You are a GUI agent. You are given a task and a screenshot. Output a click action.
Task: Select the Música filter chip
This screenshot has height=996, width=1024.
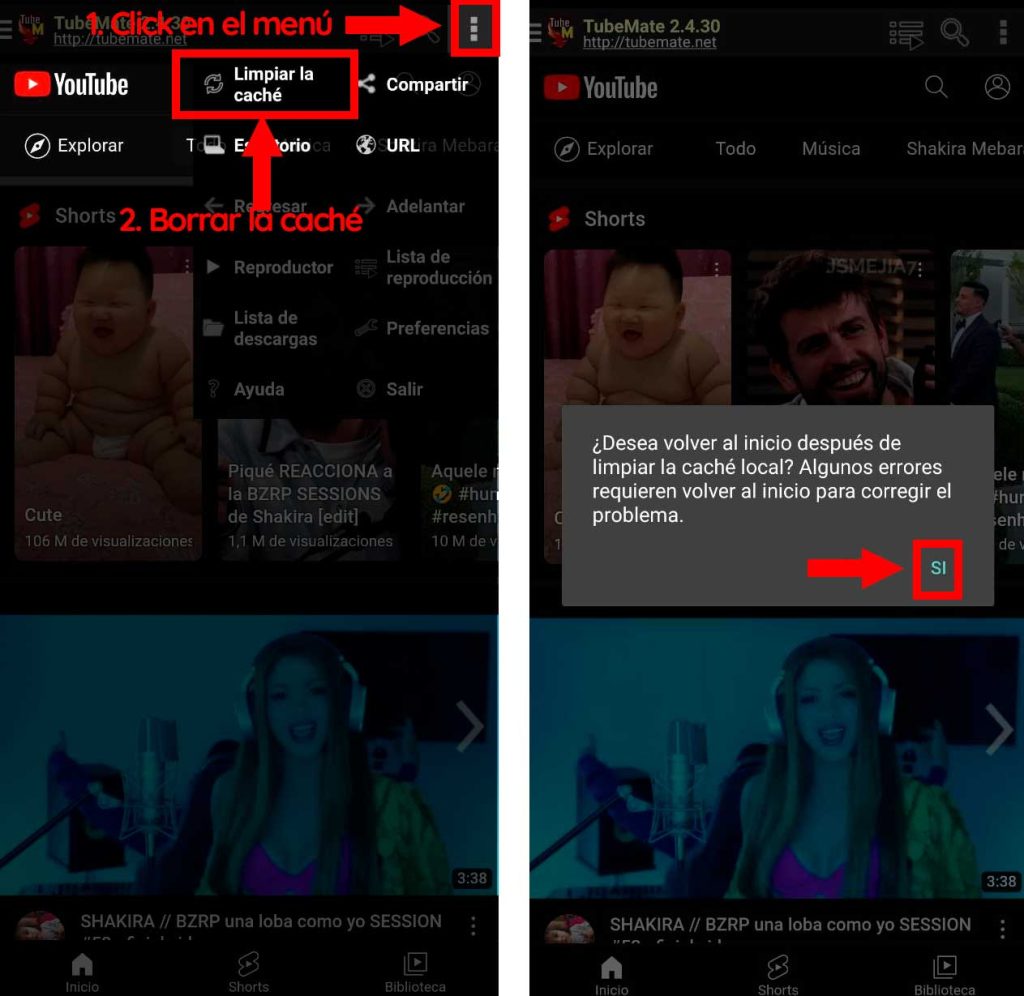coord(831,149)
